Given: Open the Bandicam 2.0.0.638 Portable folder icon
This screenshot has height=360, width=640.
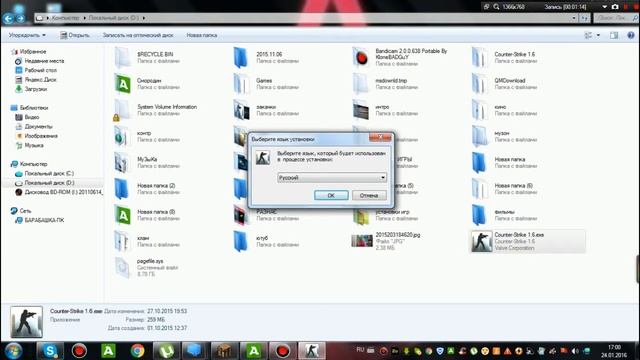Looking at the screenshot, I should coord(361,58).
